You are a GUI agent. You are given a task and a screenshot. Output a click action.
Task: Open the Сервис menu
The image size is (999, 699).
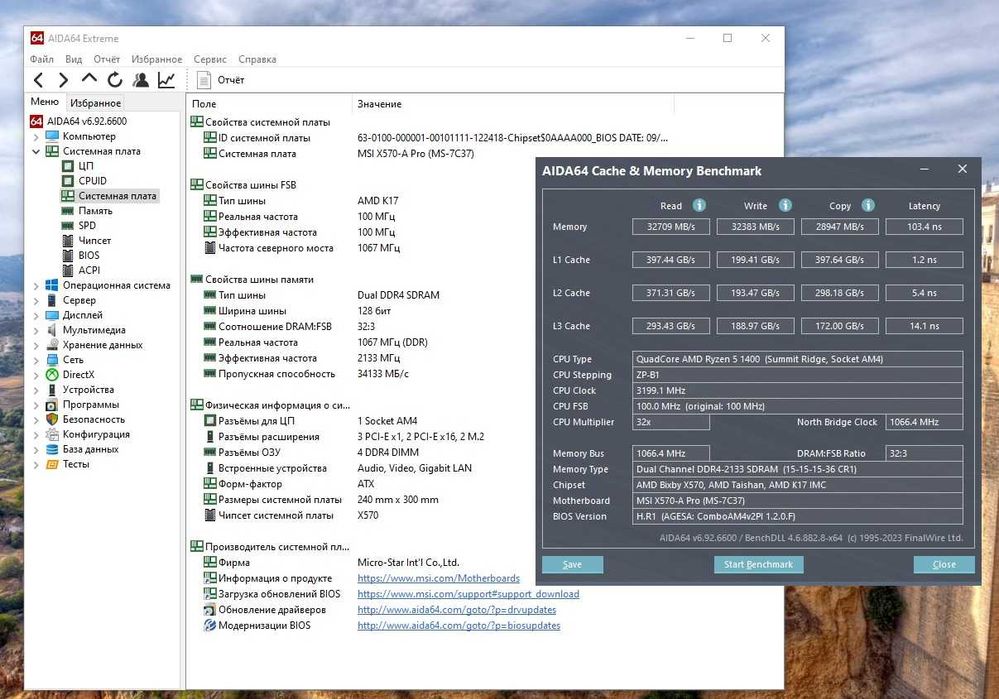[x=210, y=59]
